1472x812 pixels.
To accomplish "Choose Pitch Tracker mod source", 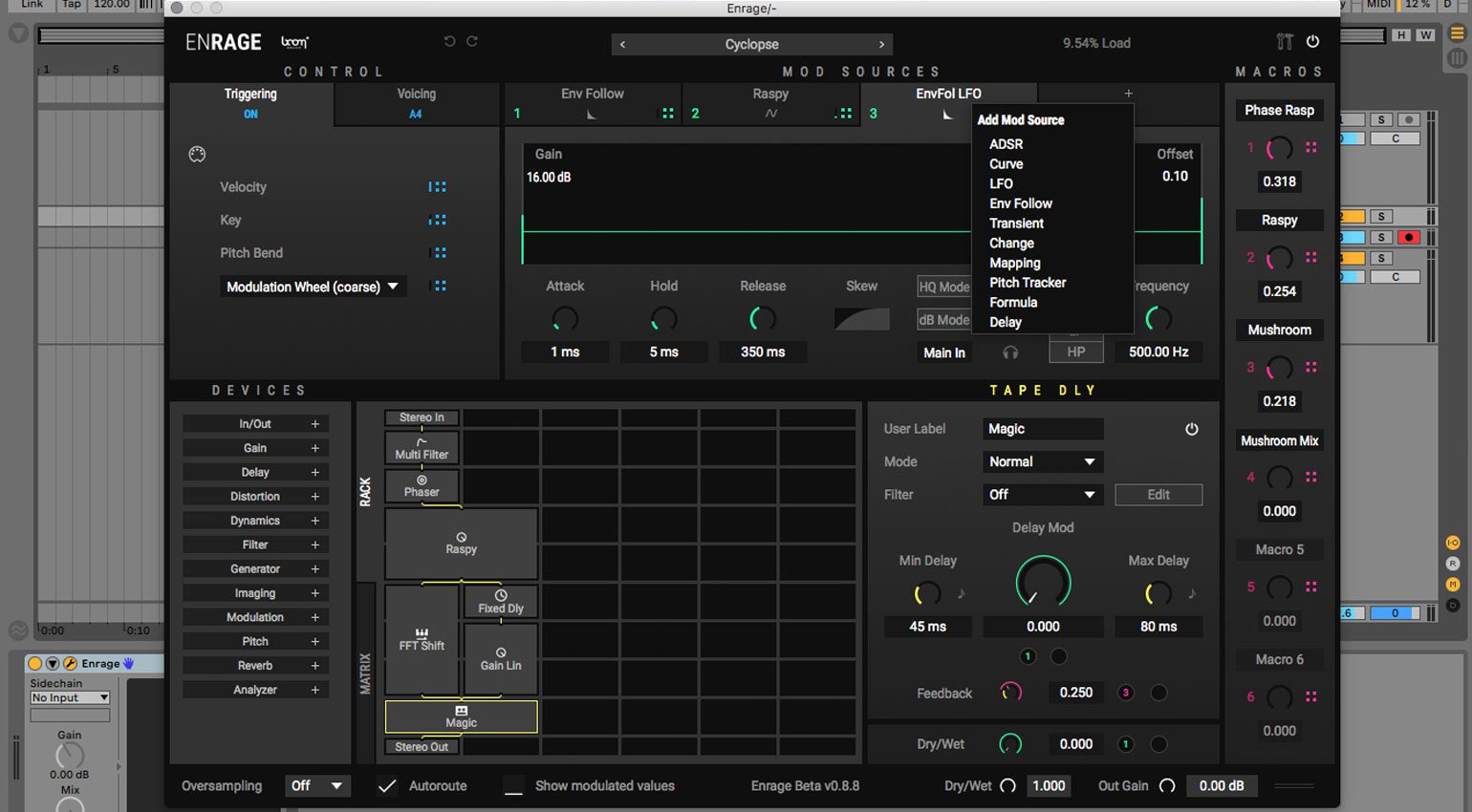I will click(1028, 283).
